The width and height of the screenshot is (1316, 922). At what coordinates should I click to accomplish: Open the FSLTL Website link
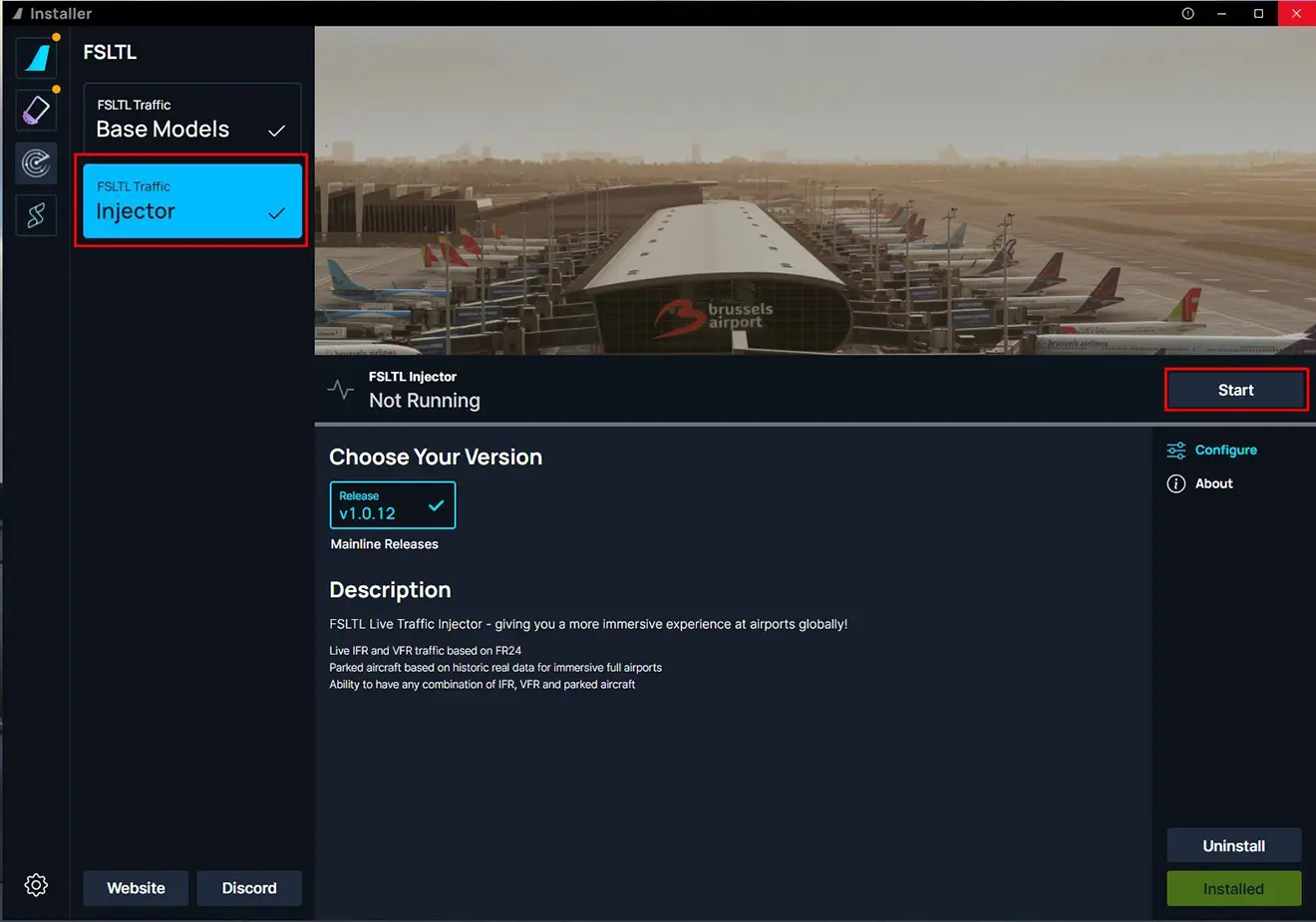click(x=136, y=888)
